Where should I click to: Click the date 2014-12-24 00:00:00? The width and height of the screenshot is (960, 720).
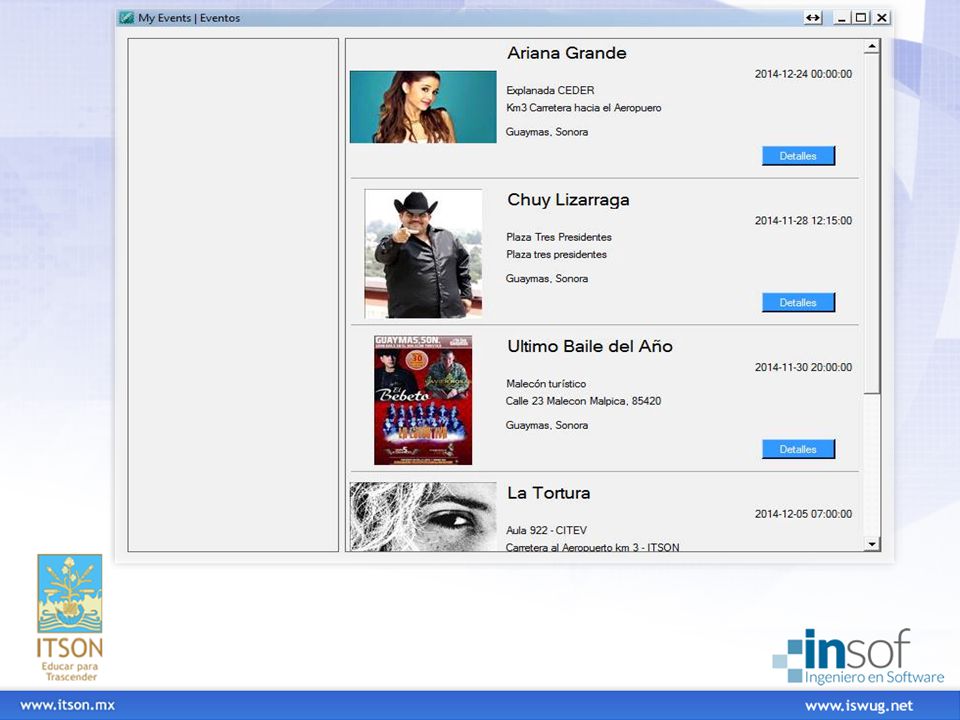coord(803,74)
